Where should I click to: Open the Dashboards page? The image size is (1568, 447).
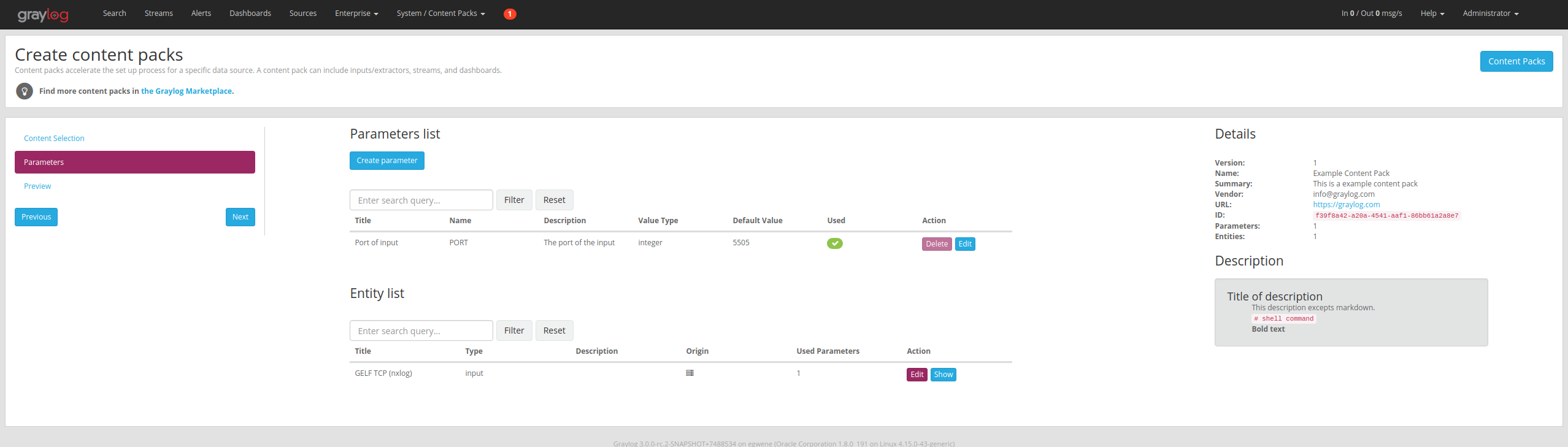coord(250,13)
